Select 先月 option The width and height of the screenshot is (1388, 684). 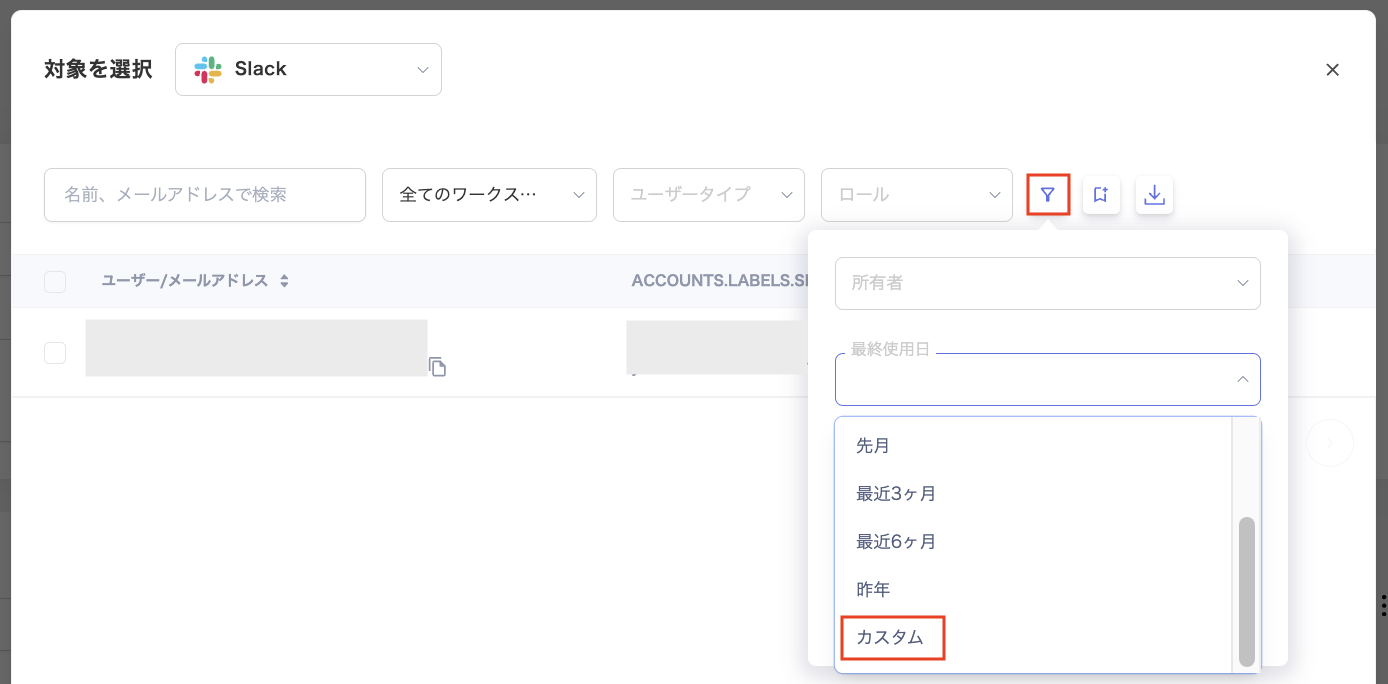pos(873,445)
